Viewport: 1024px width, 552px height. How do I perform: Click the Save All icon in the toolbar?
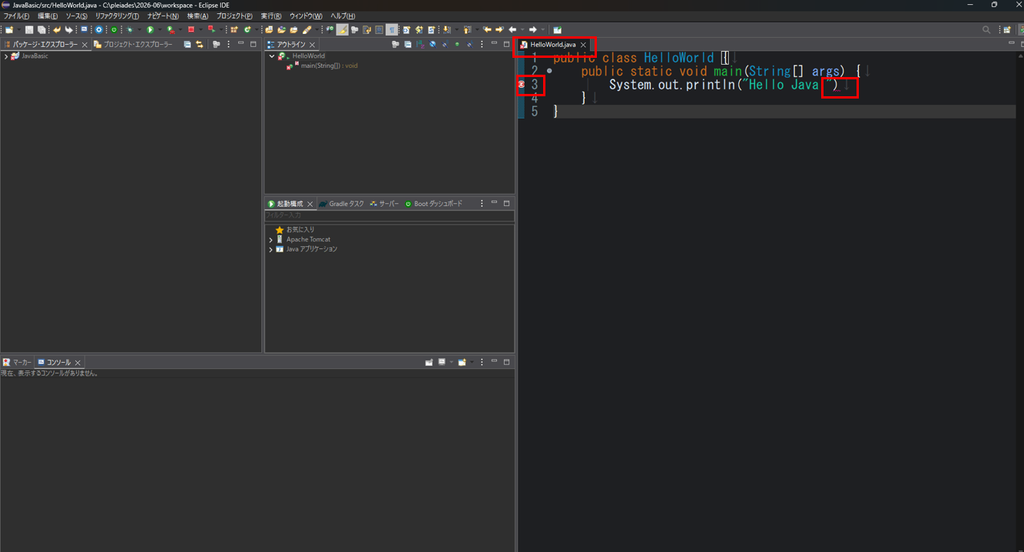42,29
